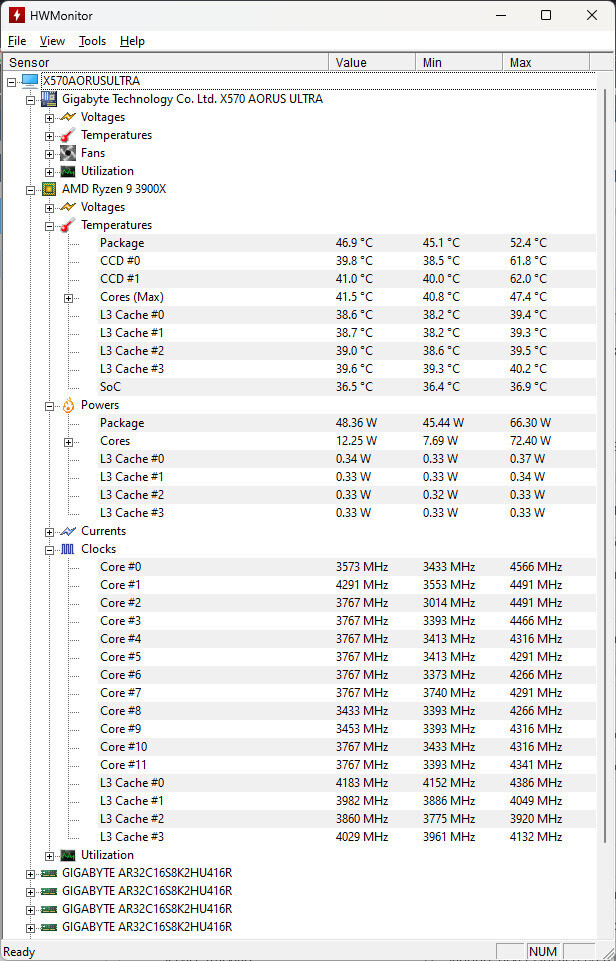Select the CCD #1 temperature row
Screen dimensions: 616x961
[x=347, y=279]
